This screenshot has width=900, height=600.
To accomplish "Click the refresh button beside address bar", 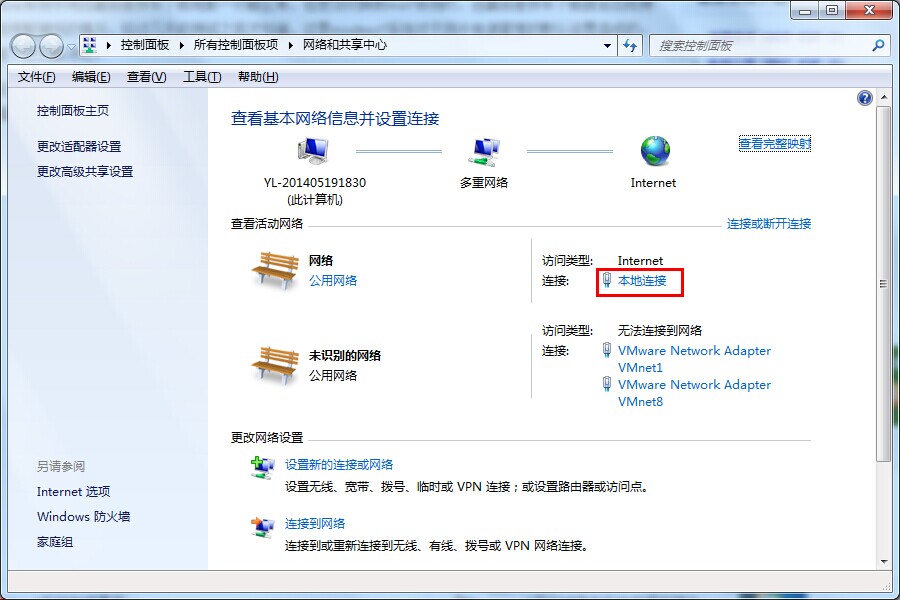I will (630, 45).
